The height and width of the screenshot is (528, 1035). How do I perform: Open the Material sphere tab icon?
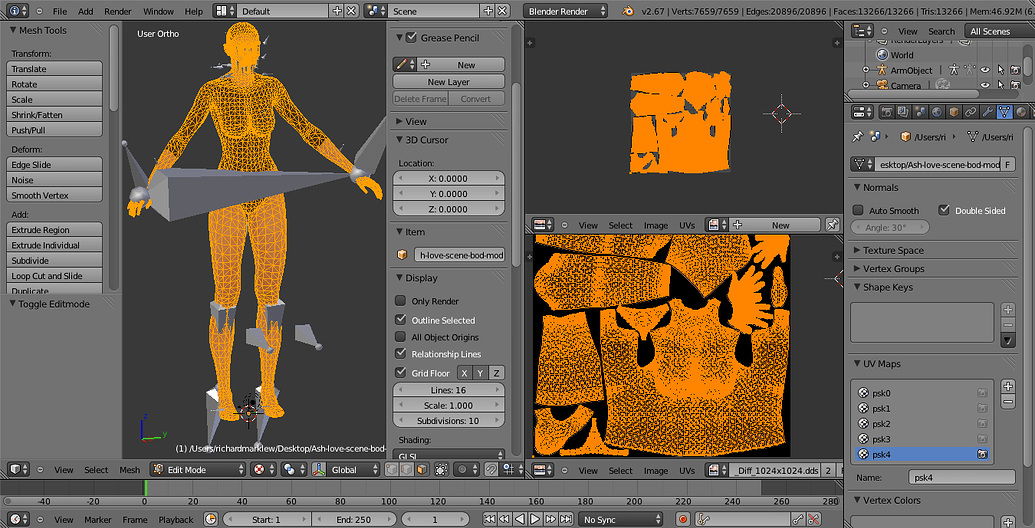coord(1022,112)
